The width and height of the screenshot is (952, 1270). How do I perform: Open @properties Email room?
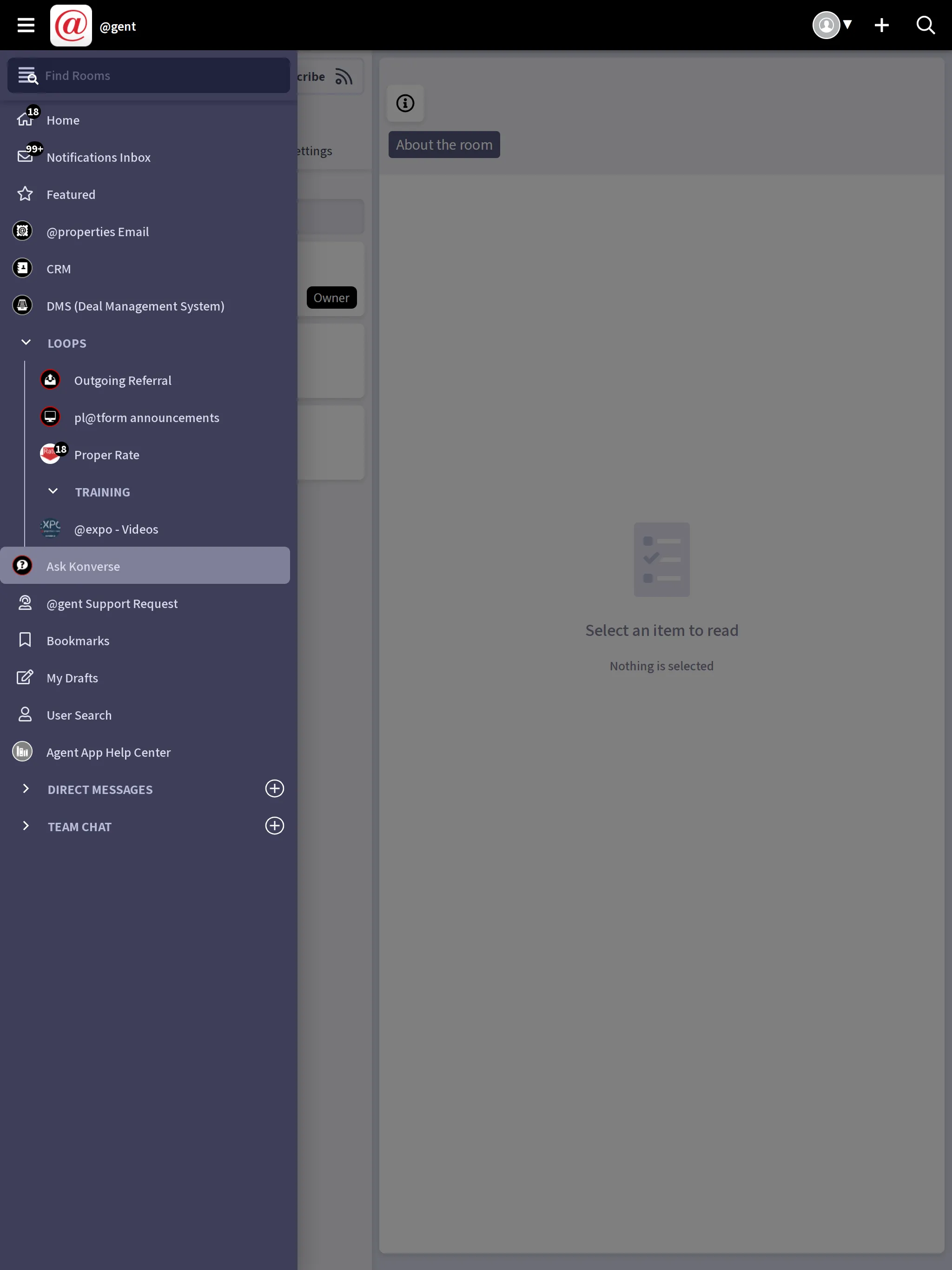(x=145, y=232)
